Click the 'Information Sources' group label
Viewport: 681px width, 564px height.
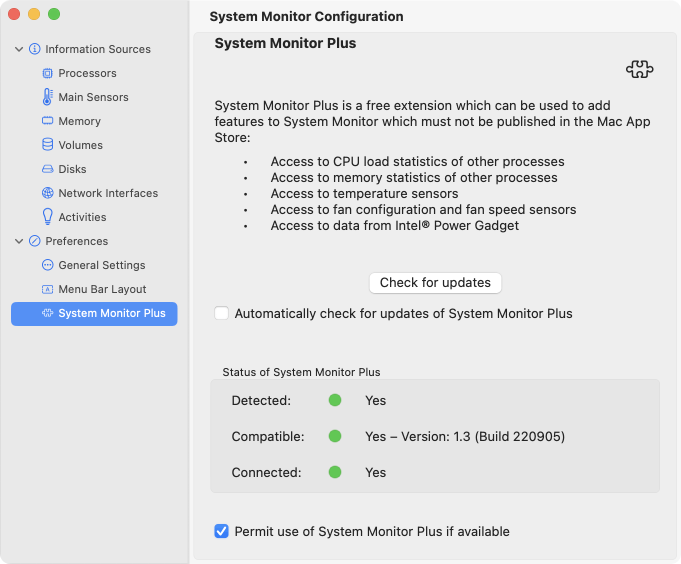[x=98, y=49]
